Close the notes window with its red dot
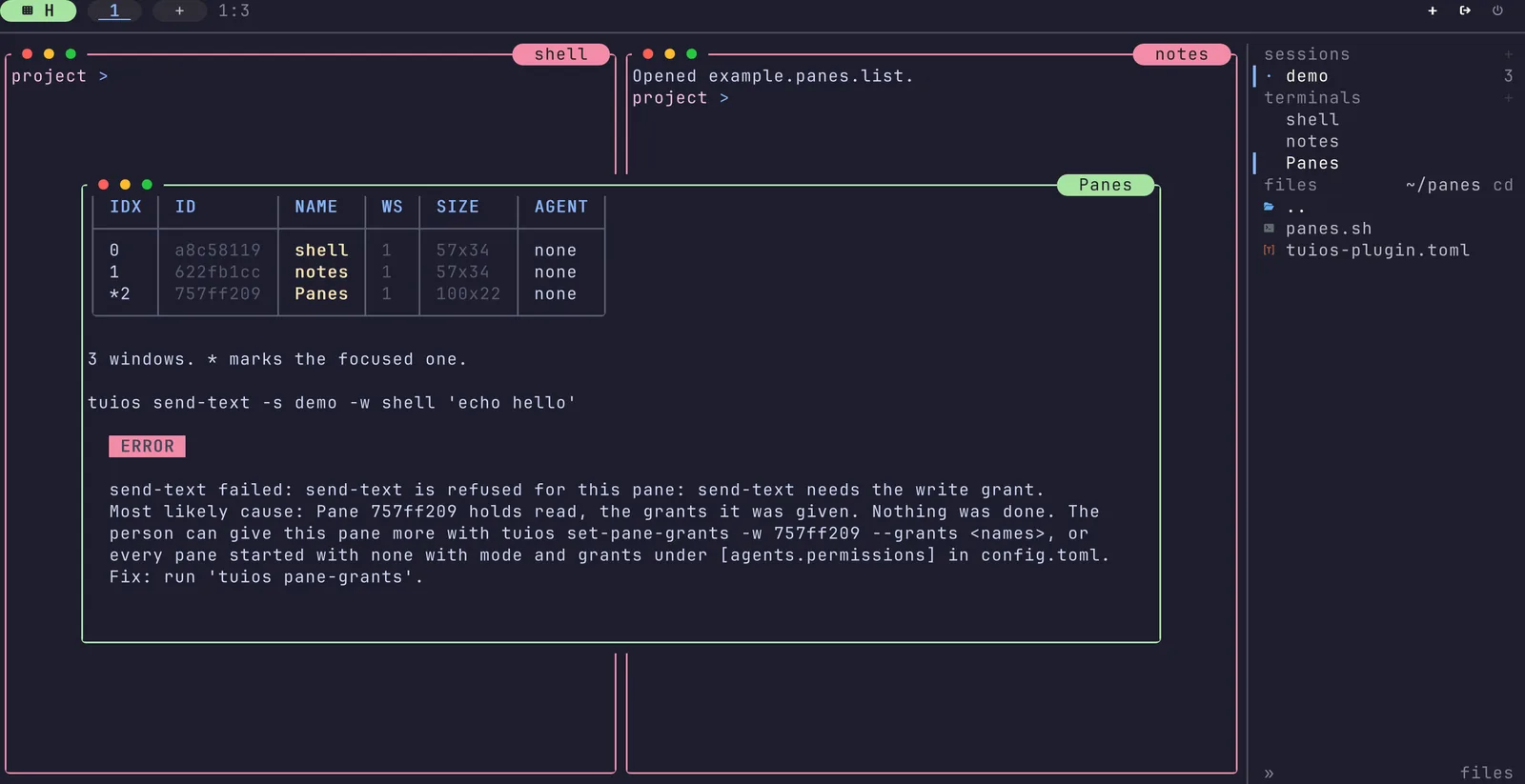This screenshot has width=1525, height=784. click(x=648, y=54)
